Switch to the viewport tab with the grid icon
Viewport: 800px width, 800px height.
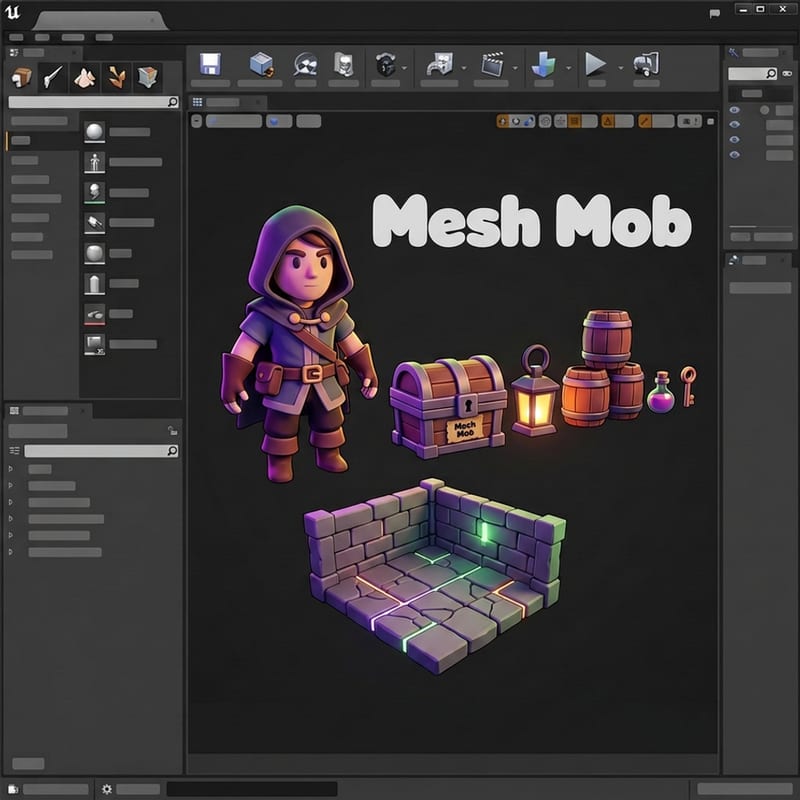(226, 102)
